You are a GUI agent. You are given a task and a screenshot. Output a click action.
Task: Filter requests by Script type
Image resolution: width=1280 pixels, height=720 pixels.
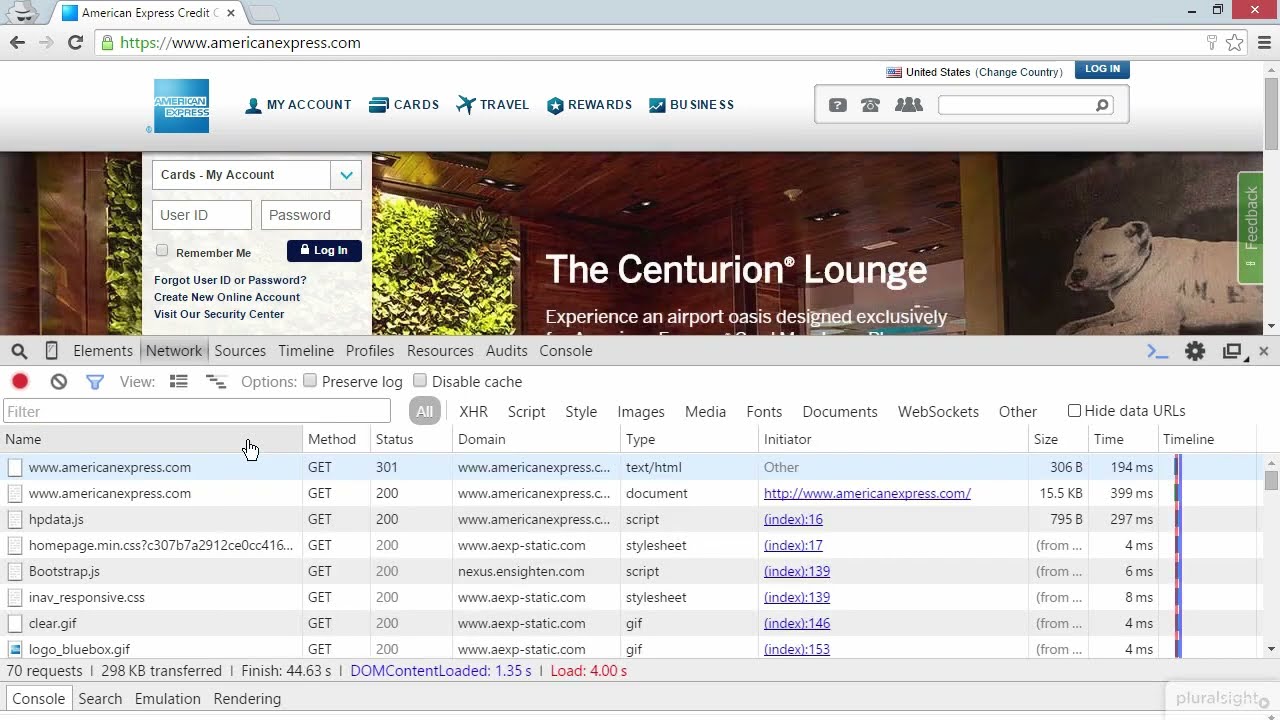pyautogui.click(x=526, y=412)
